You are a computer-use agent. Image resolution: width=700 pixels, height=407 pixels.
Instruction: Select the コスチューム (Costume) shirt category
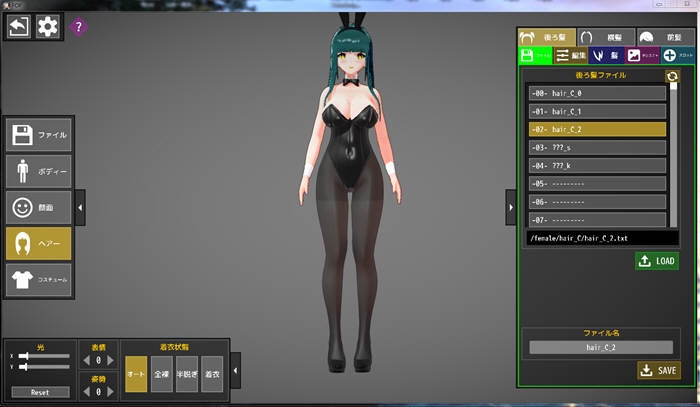[x=39, y=280]
